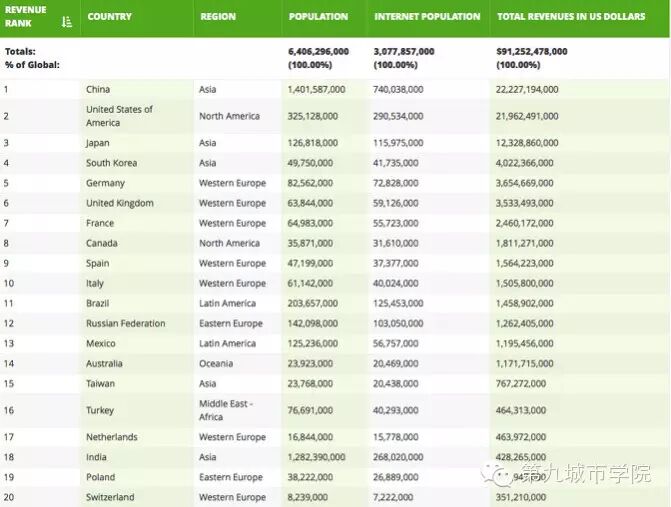Click Total Revenues in US Dollars header

[x=570, y=17]
